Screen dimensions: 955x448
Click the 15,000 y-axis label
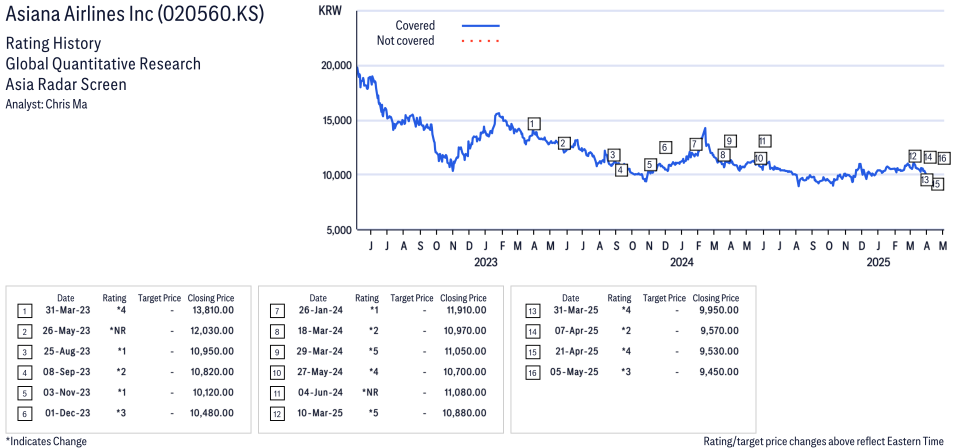click(335, 121)
